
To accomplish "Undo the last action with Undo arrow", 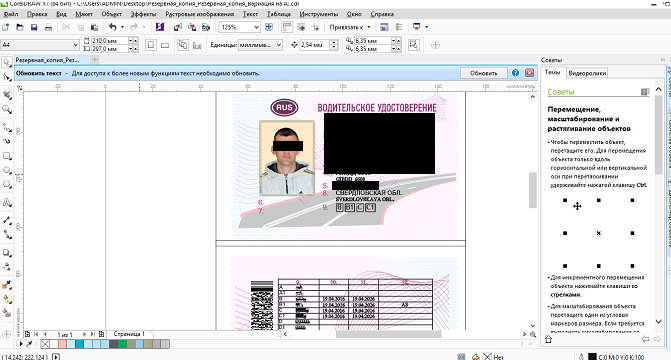I will point(113,27).
